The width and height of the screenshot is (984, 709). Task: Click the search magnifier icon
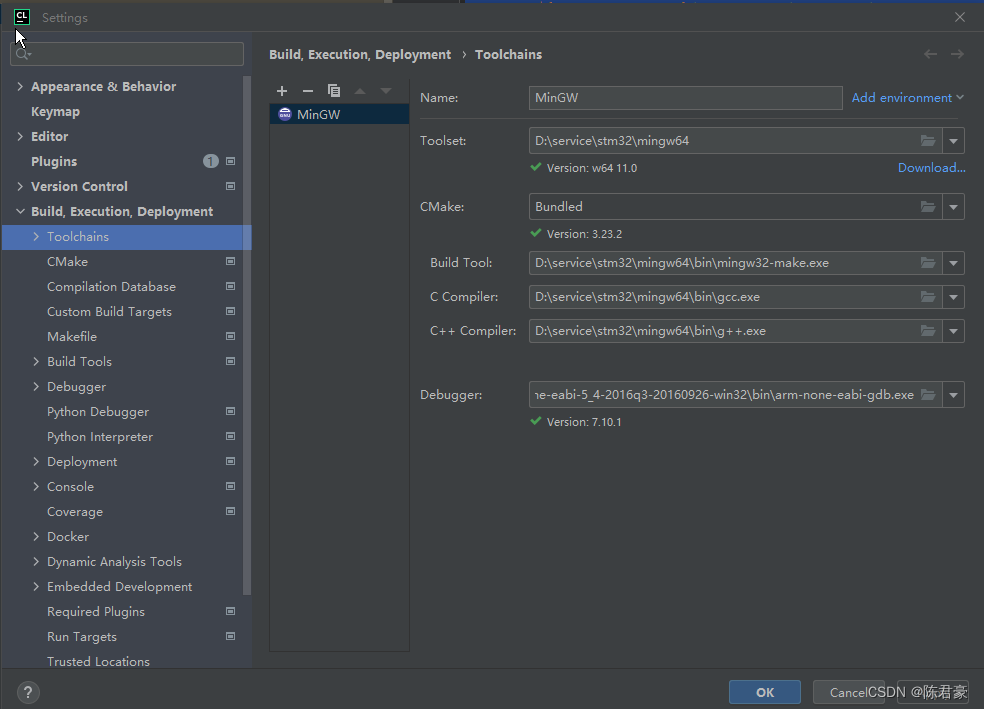click(x=23, y=54)
